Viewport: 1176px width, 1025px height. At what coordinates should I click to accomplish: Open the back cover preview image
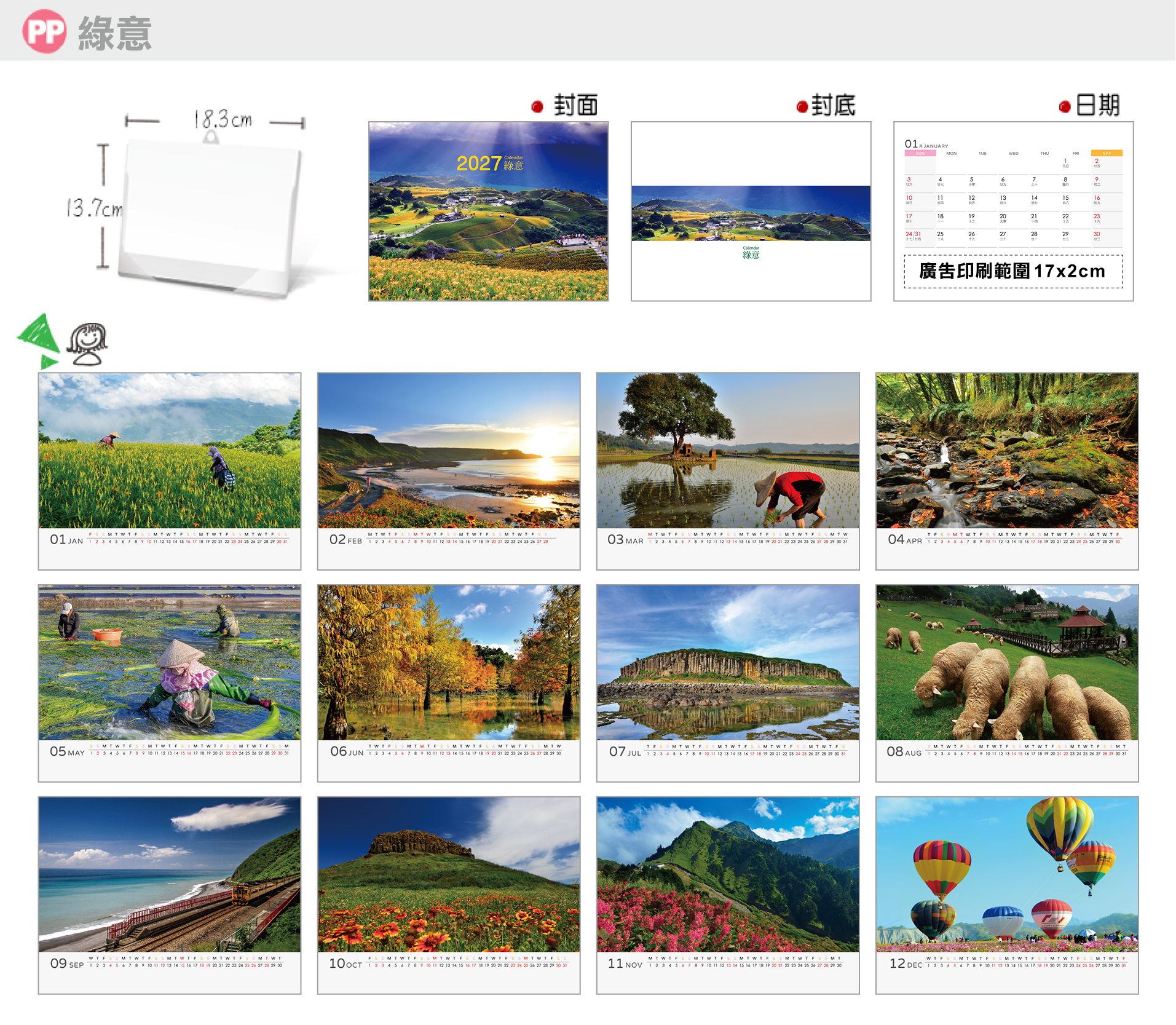click(751, 211)
